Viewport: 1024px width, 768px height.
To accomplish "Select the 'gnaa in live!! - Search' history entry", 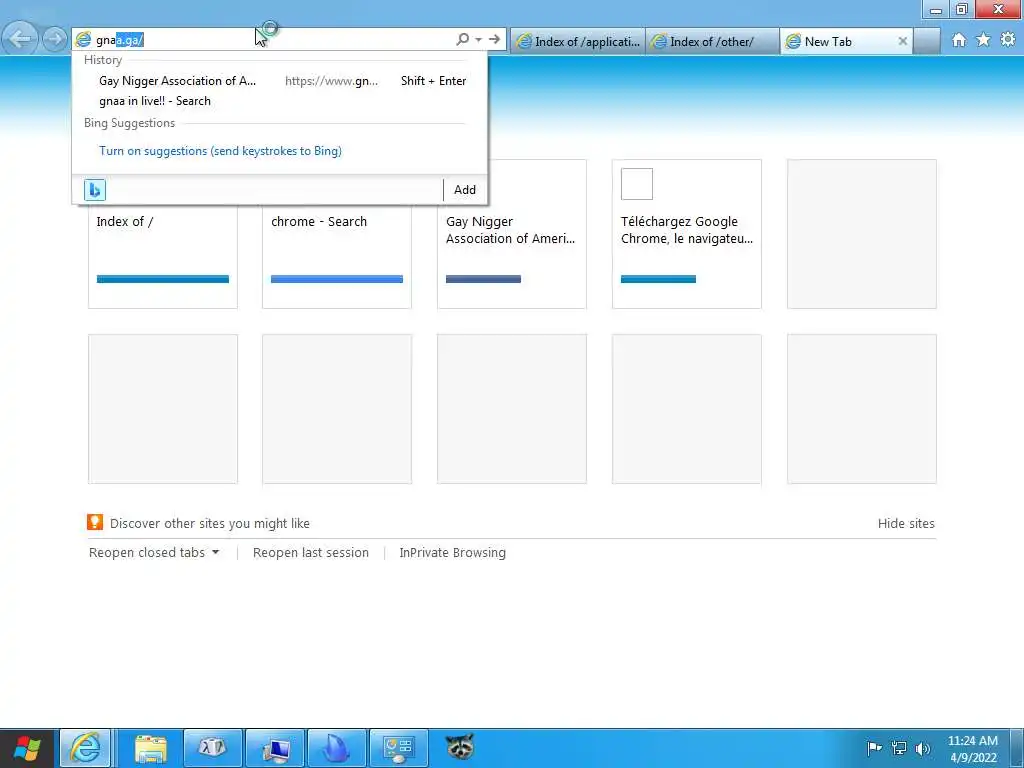I will pyautogui.click(x=155, y=101).
